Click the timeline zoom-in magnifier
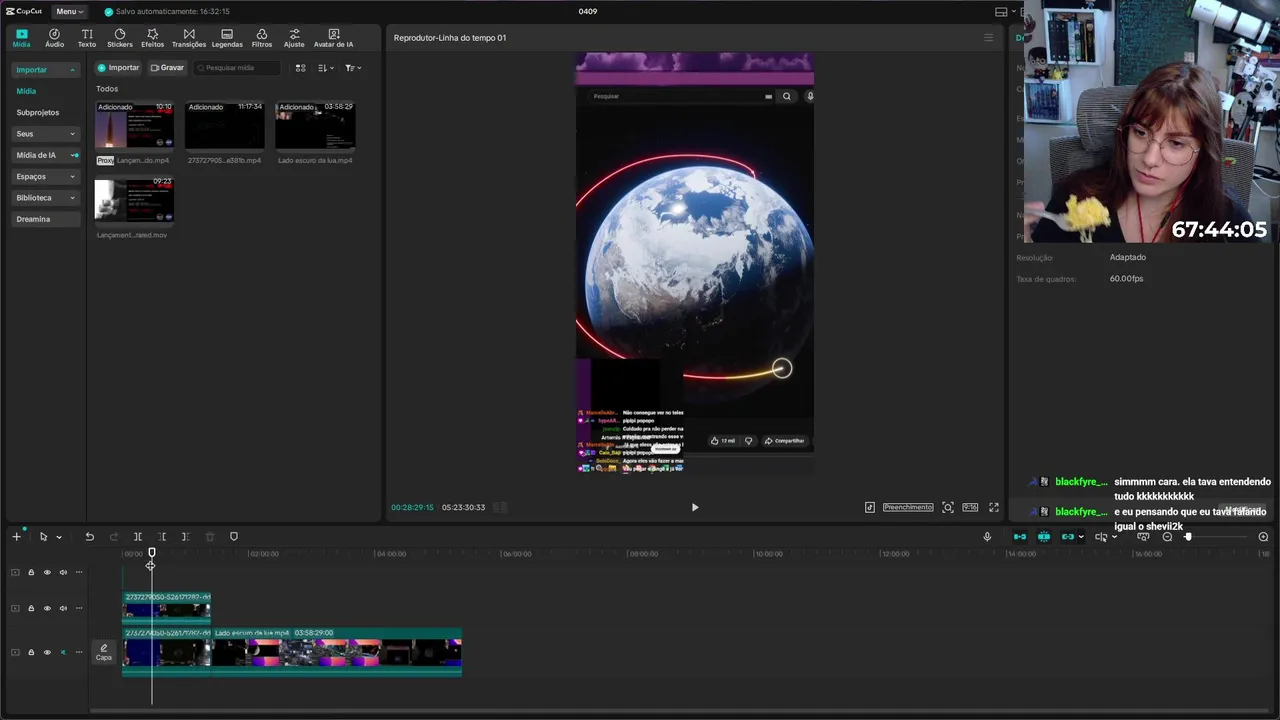 coord(1263,537)
